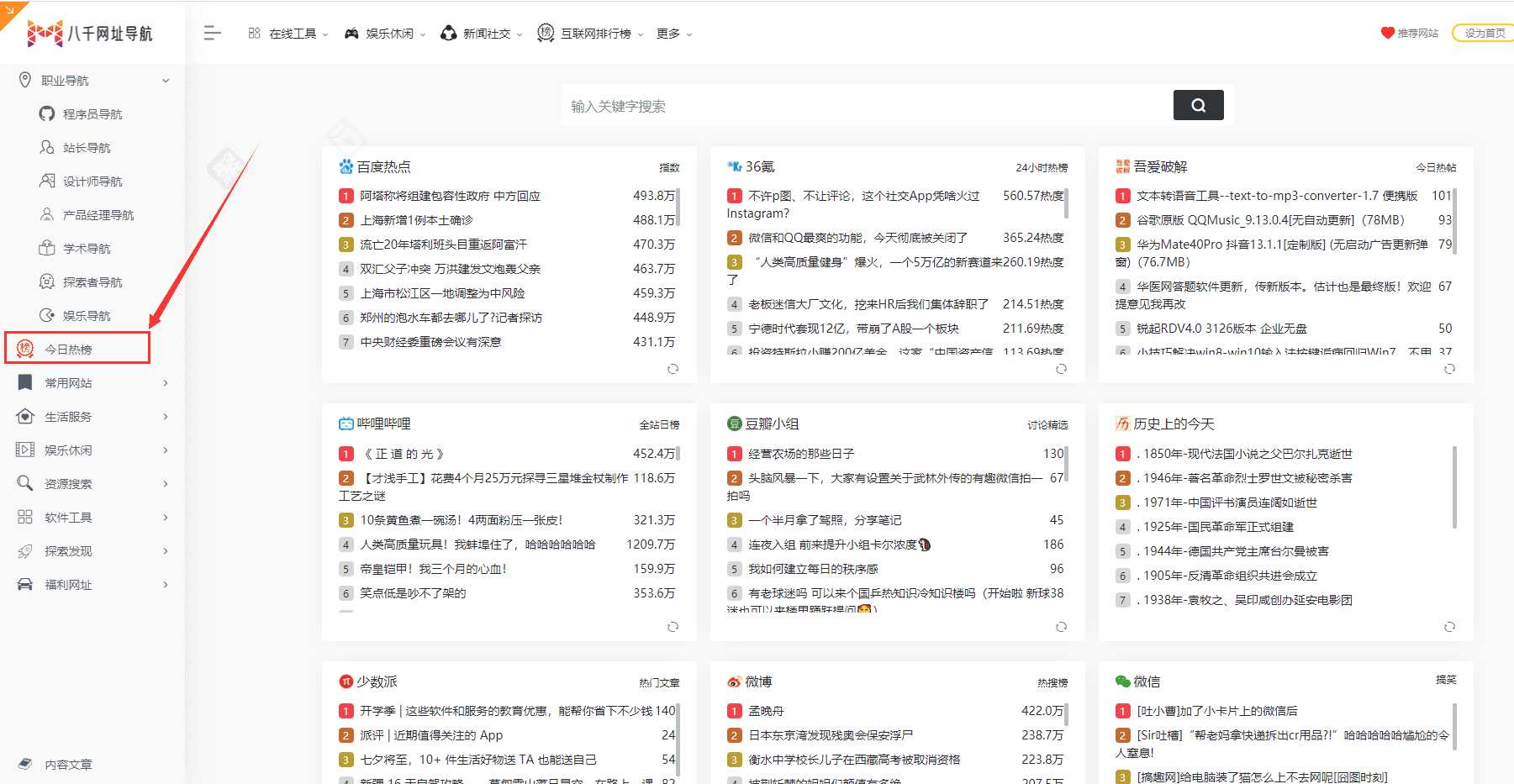Click the red heart 推荐网站 icon
This screenshot has width=1514, height=784.
pos(1387,33)
